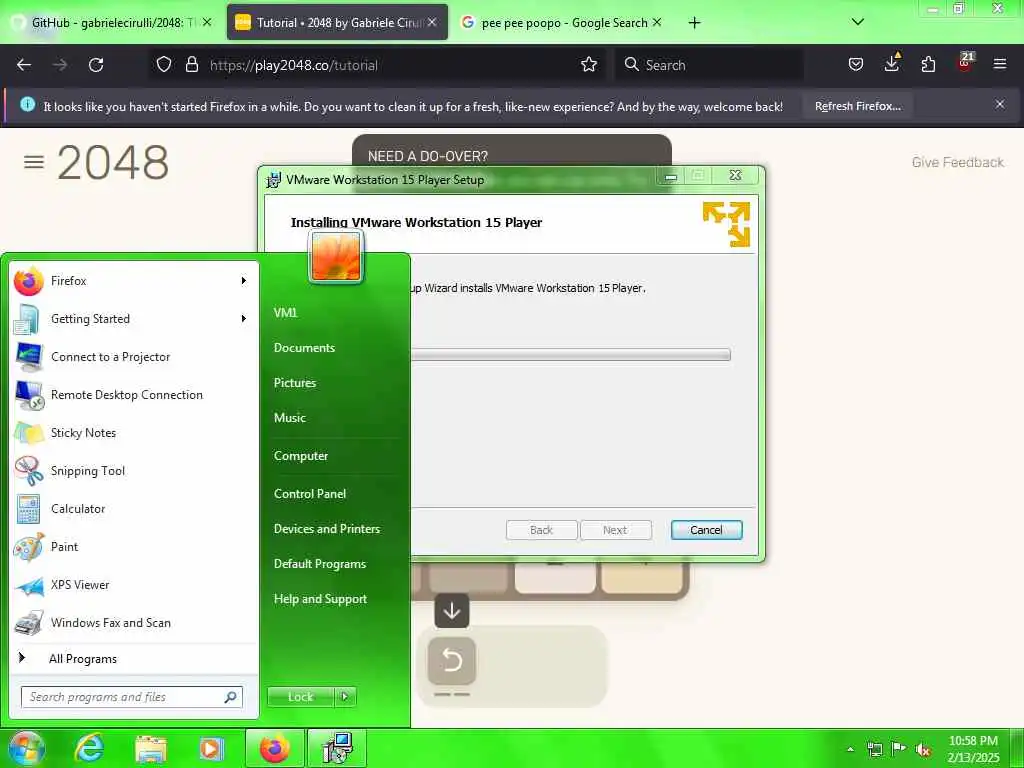The height and width of the screenshot is (768, 1024).
Task: Open Firefox application hamburger menu
Action: point(1000,64)
